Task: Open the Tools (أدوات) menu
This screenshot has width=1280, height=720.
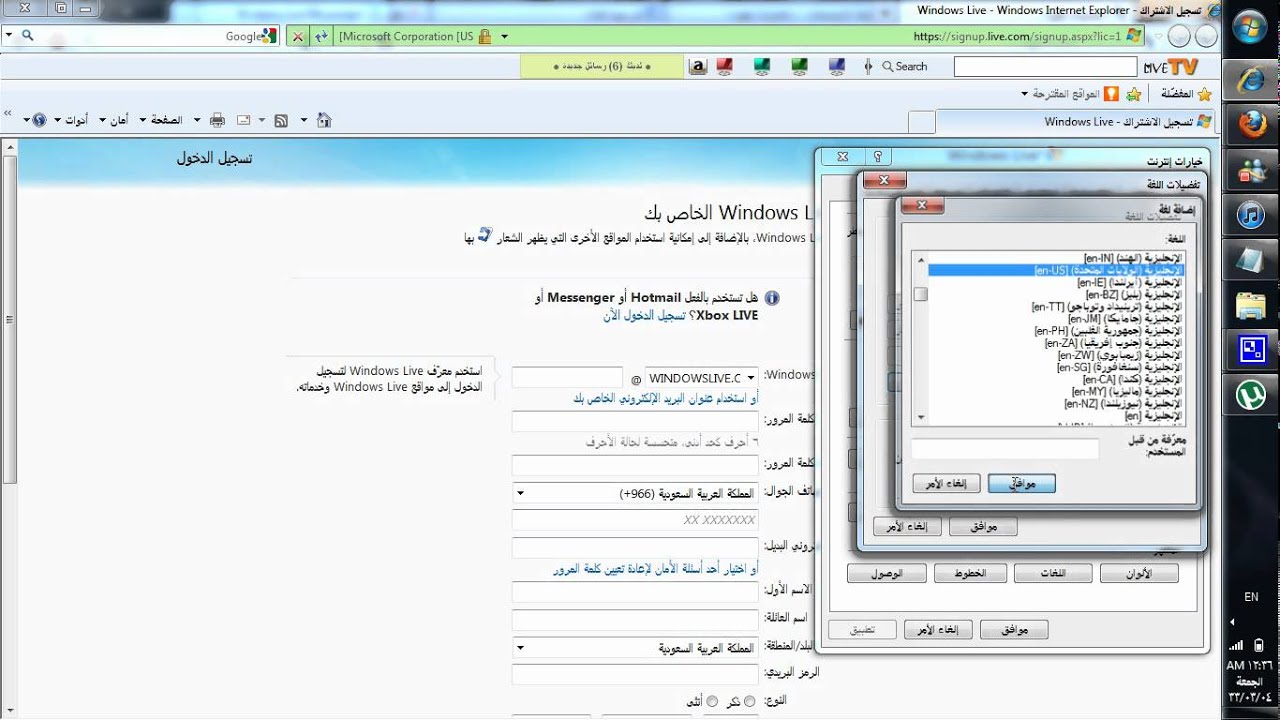Action: coord(70,120)
